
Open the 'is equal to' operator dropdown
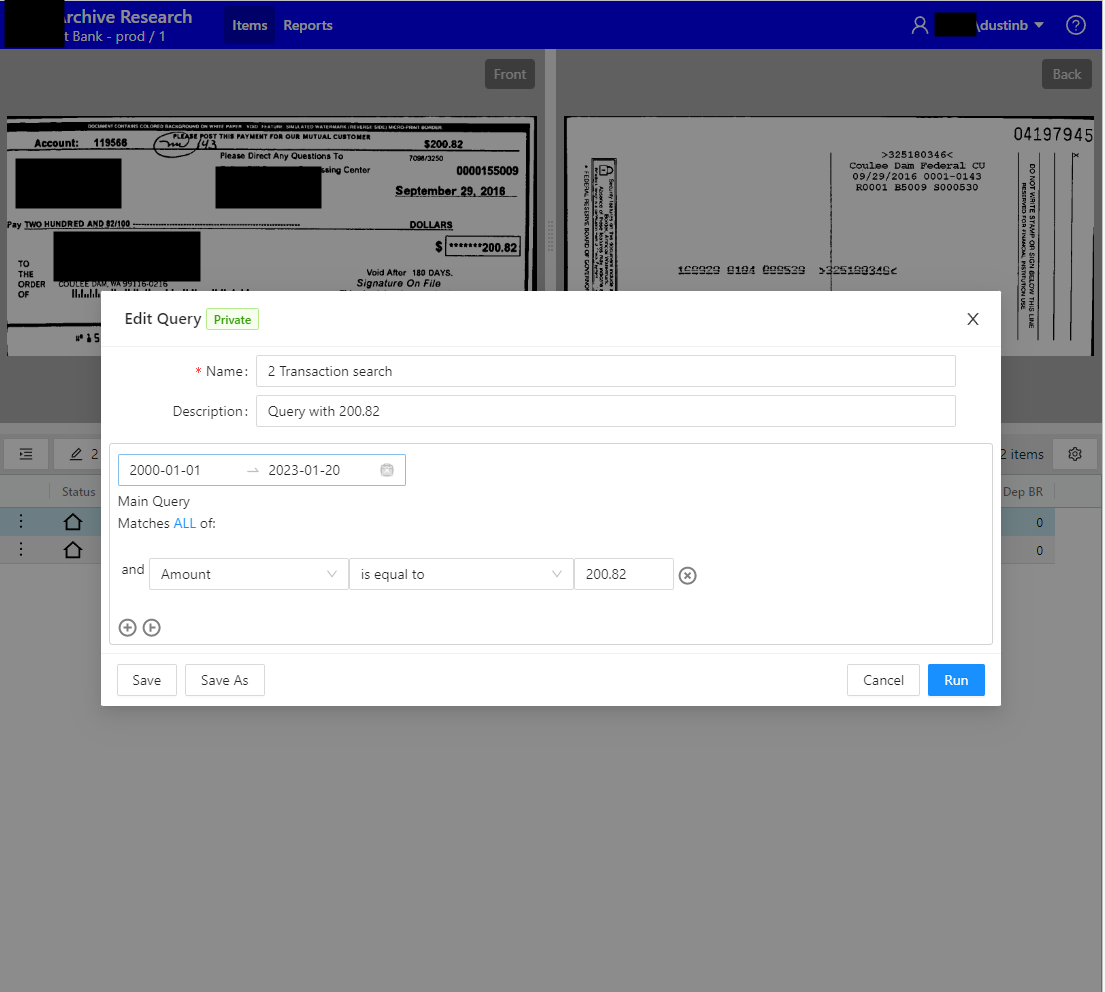460,574
